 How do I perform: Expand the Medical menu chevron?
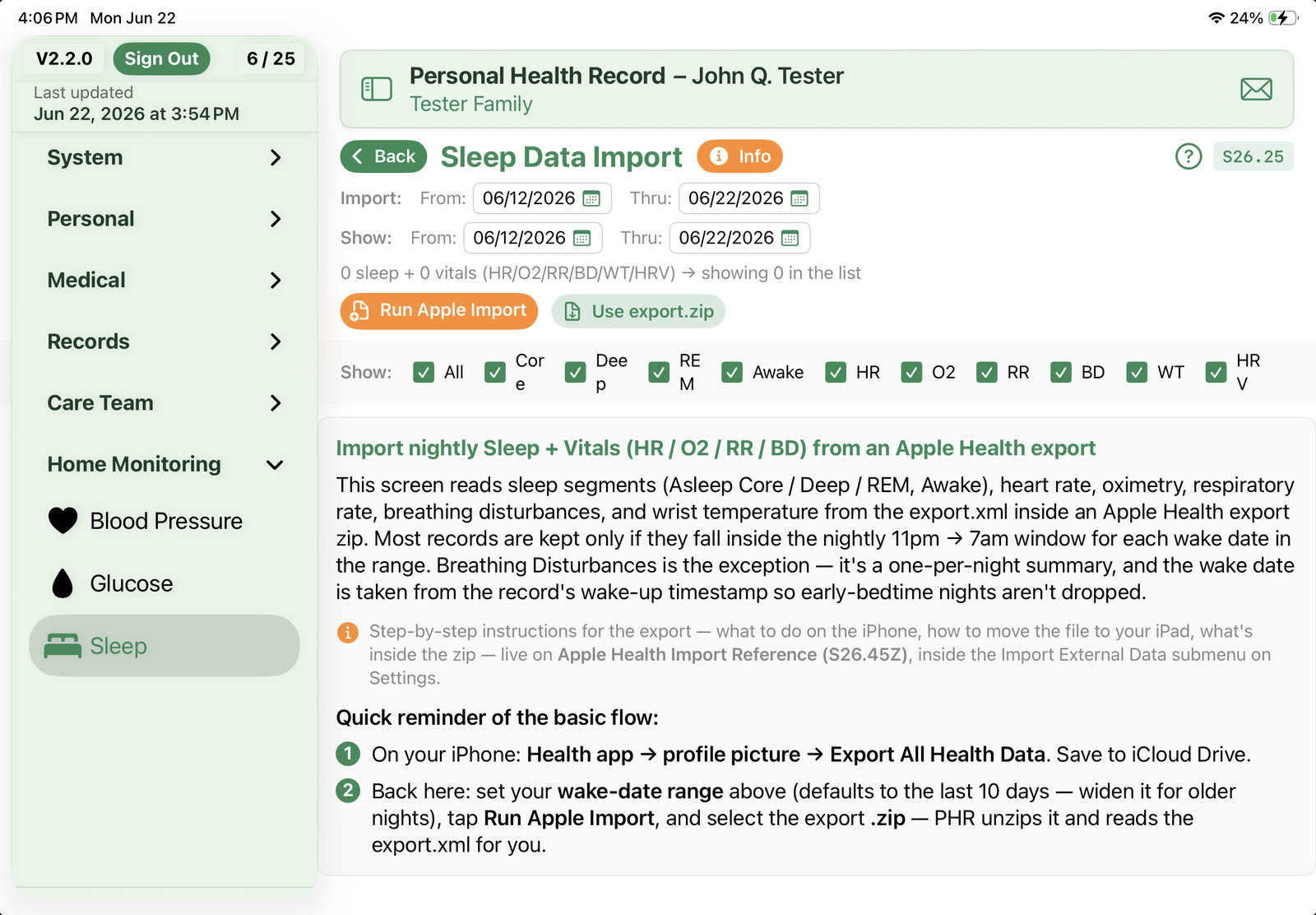[276, 281]
